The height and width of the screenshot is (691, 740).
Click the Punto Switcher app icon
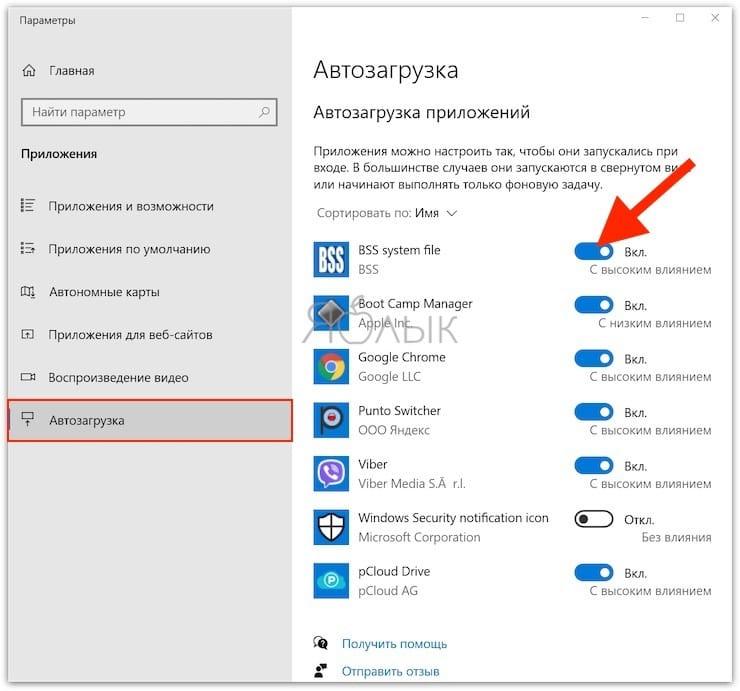click(x=331, y=420)
